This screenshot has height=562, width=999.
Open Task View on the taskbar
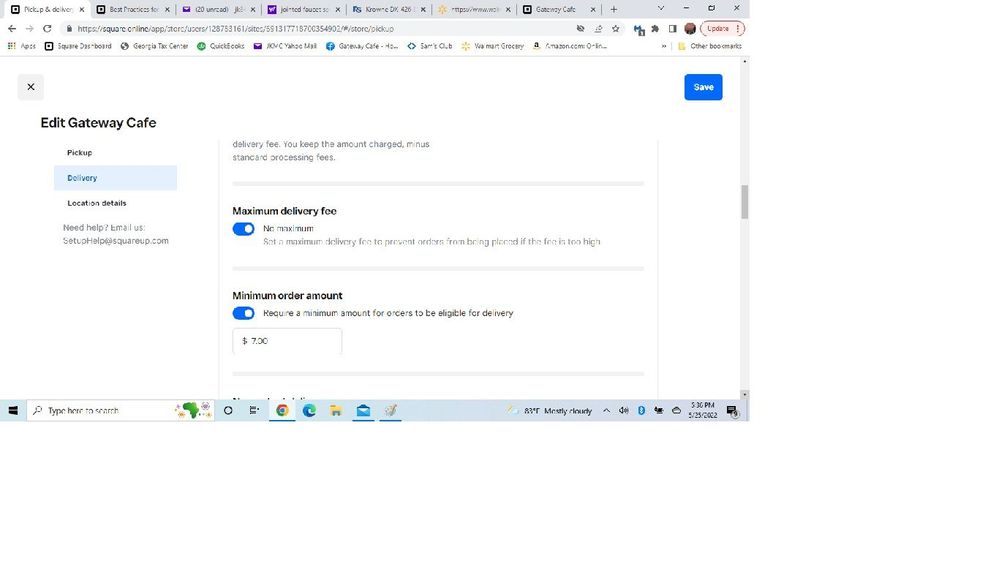point(254,411)
